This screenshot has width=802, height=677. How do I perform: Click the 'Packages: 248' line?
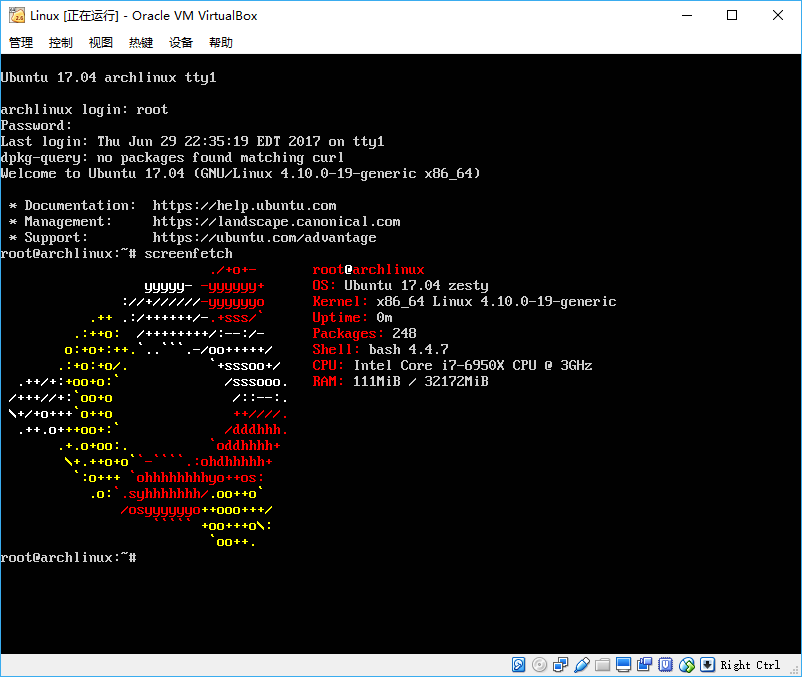(364, 333)
